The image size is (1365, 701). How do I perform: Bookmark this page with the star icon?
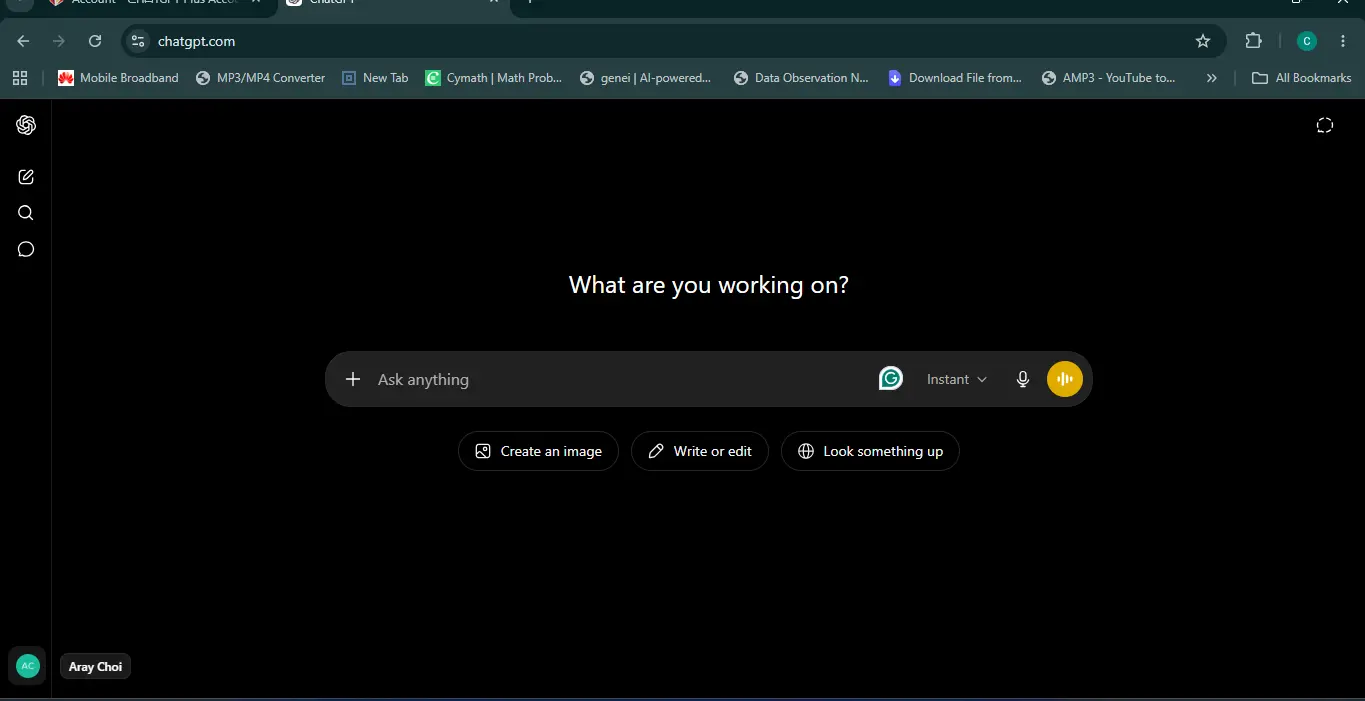coord(1203,41)
